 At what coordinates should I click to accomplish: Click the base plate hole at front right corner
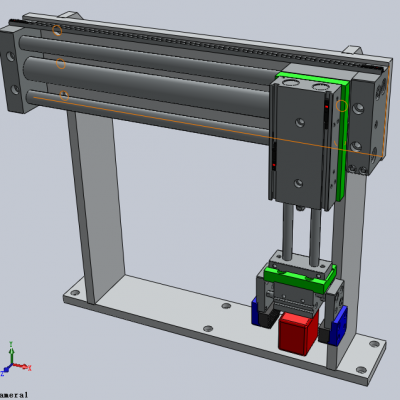[361, 370]
